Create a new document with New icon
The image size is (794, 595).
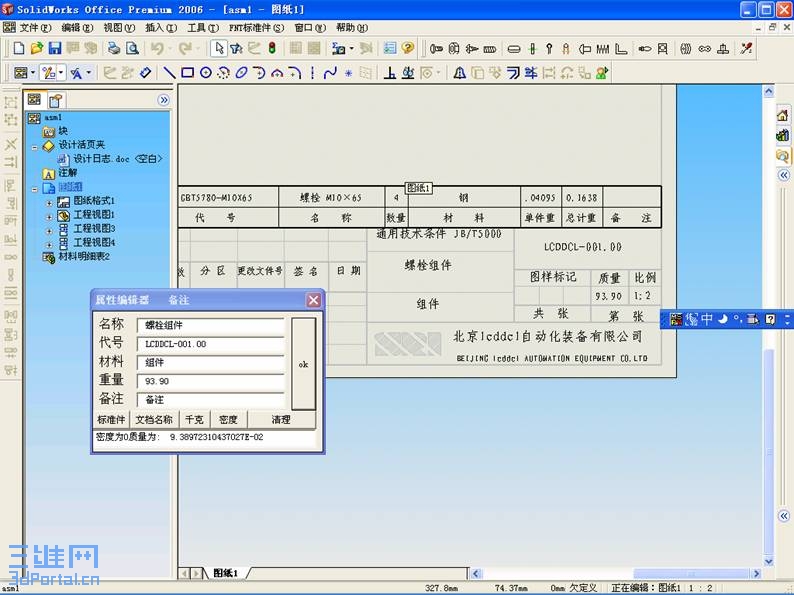pyautogui.click(x=19, y=48)
